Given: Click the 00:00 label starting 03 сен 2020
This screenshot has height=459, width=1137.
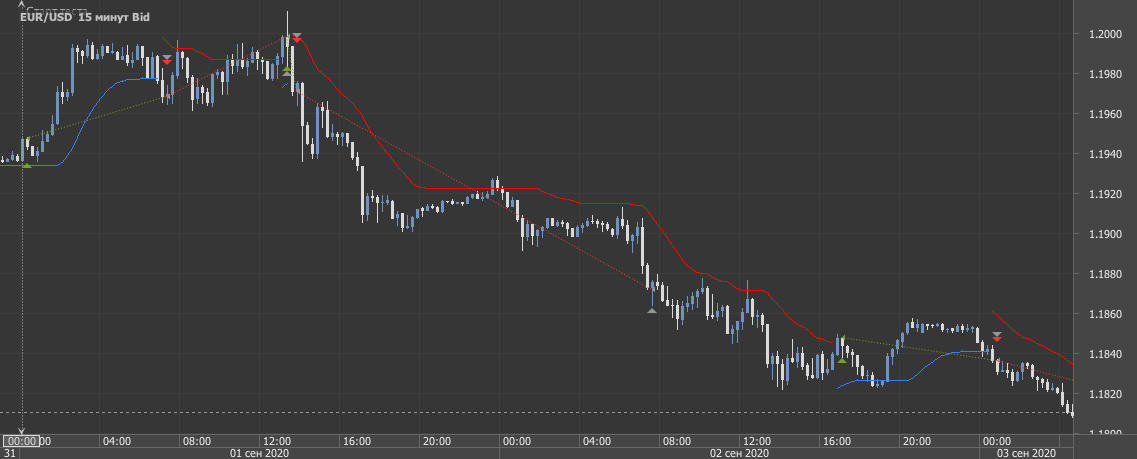Looking at the screenshot, I should (996, 440).
